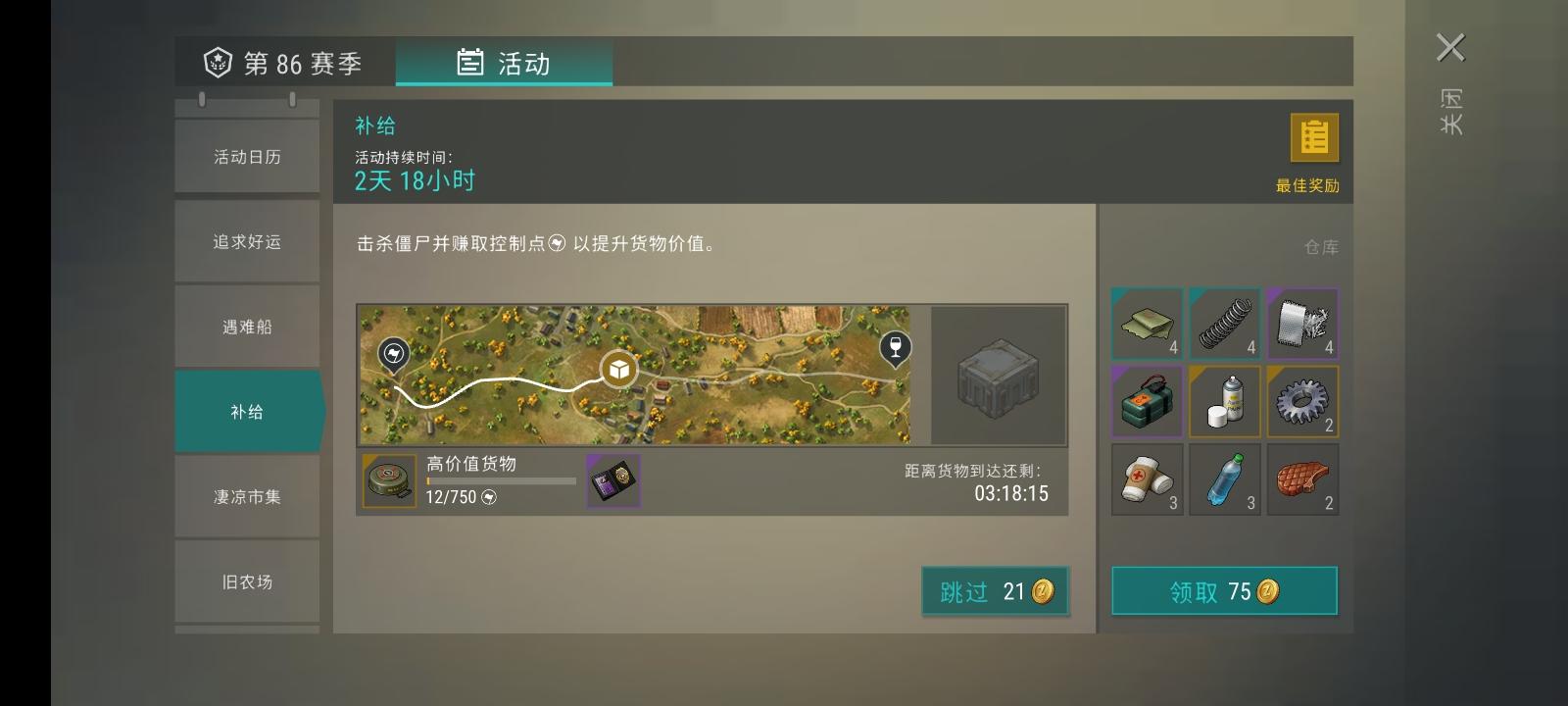Switch to the 活动 tab
The image size is (1568, 706).
[x=504, y=63]
